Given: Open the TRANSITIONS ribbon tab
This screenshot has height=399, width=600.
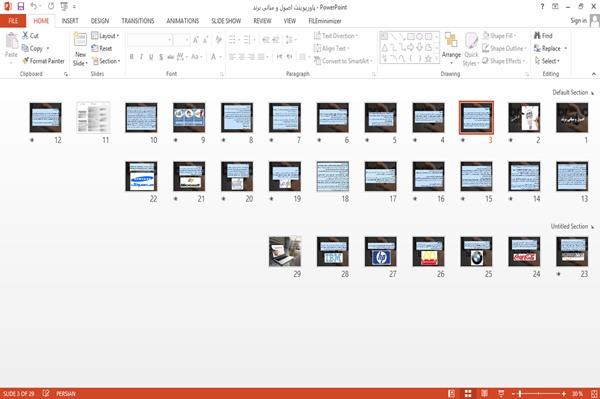Looking at the screenshot, I should click(138, 21).
